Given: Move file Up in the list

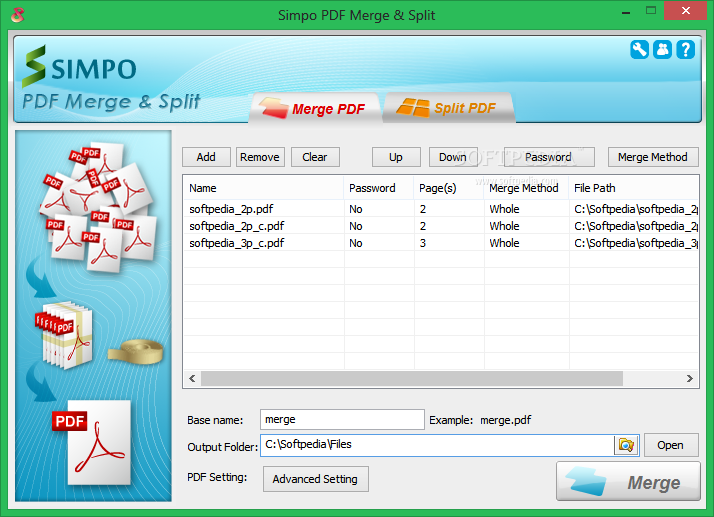Looking at the screenshot, I should tap(396, 157).
